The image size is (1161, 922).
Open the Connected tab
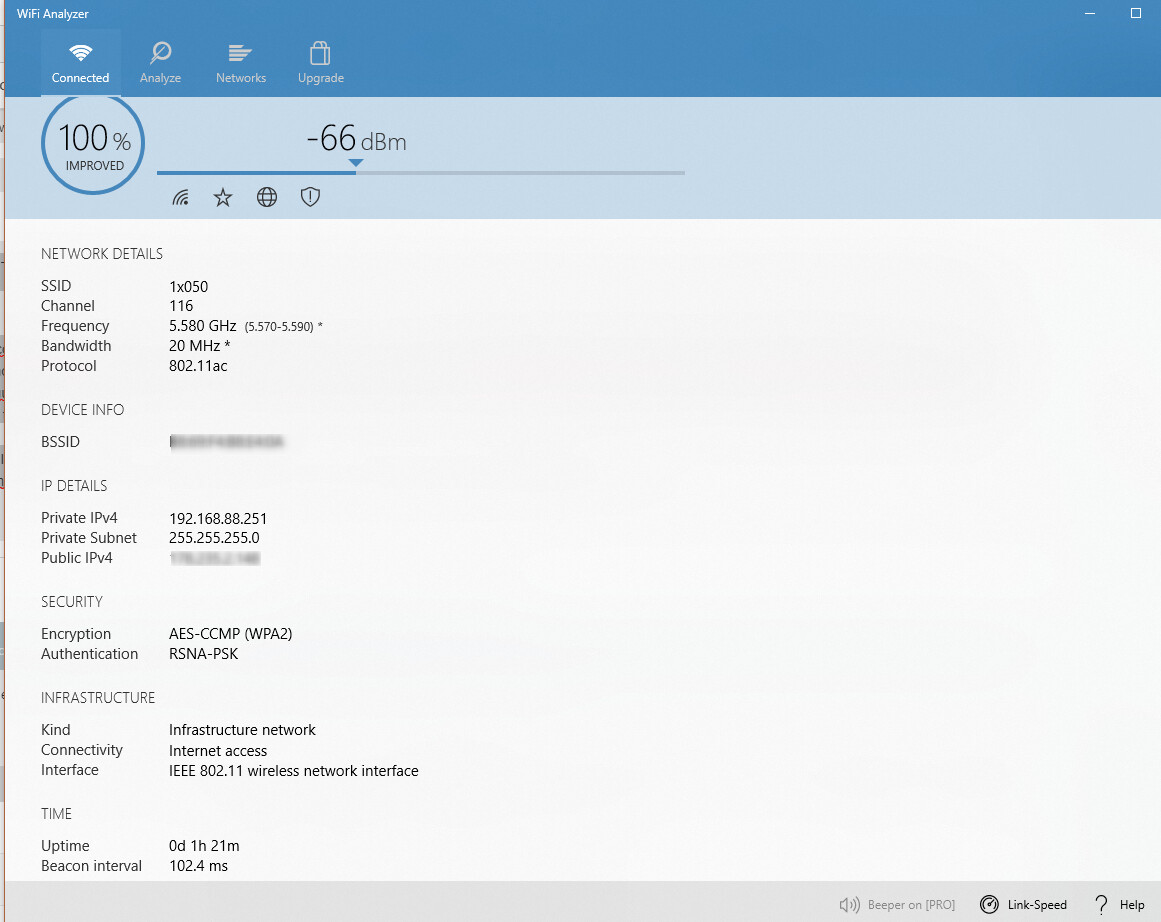click(80, 63)
